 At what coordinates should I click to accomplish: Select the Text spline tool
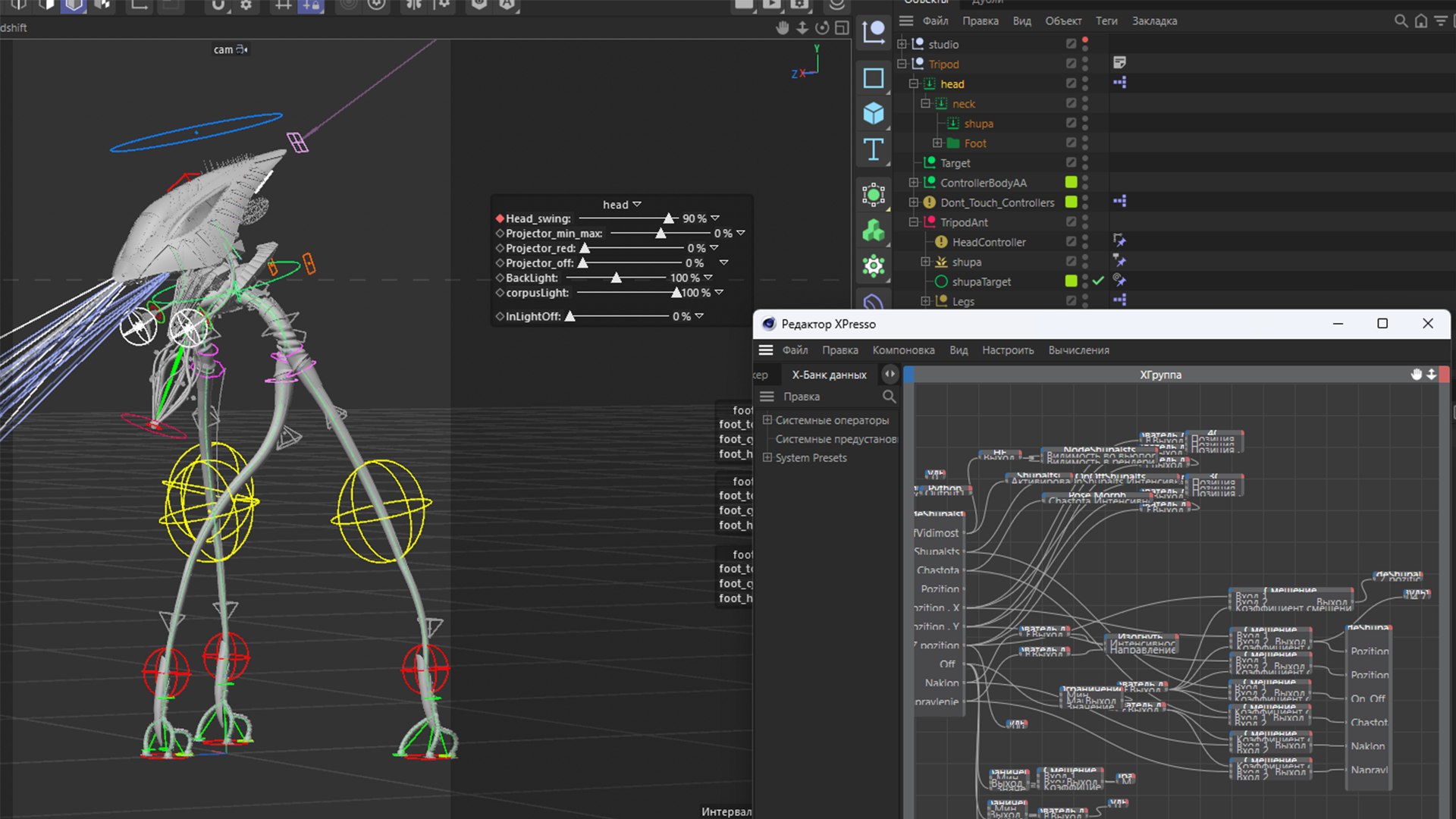coord(874,149)
